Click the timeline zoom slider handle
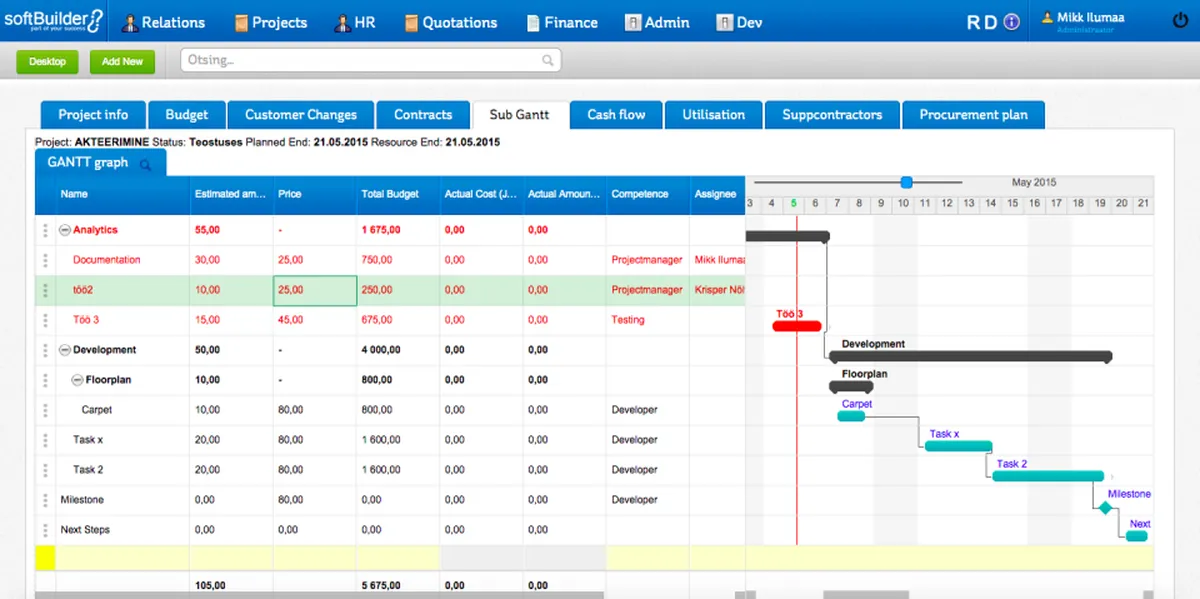1200x599 pixels. tap(906, 182)
